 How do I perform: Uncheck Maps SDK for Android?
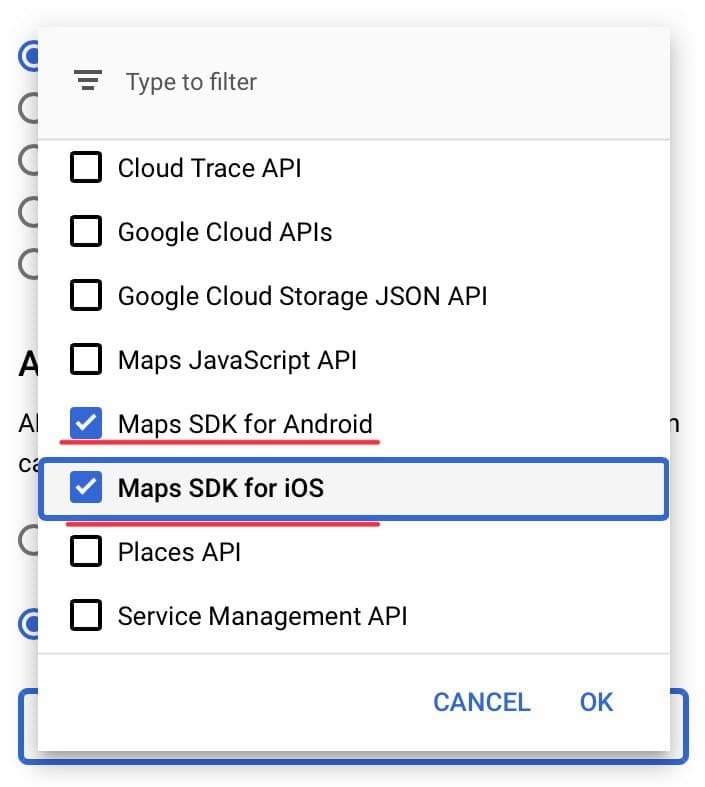click(87, 423)
